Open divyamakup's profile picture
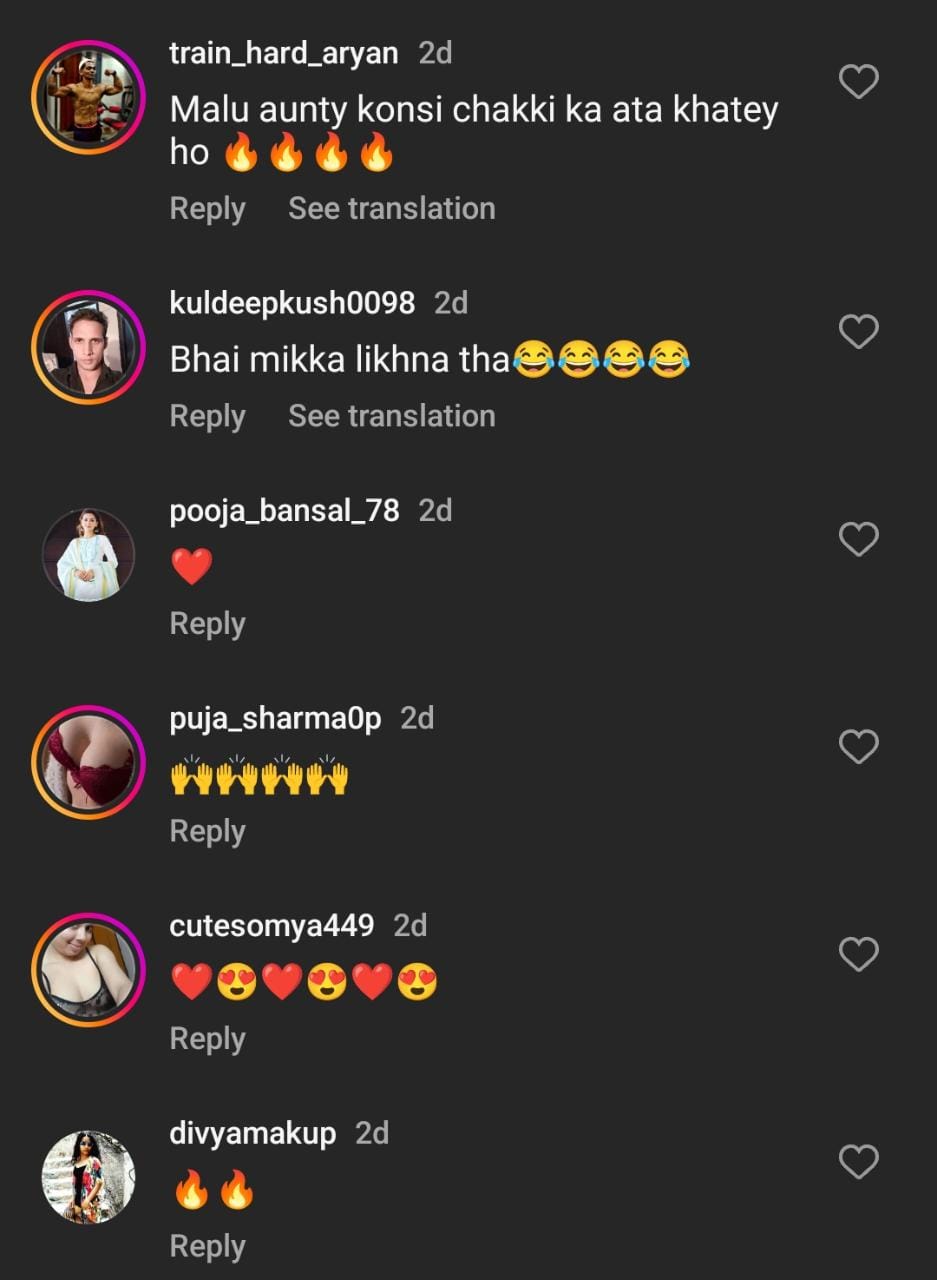937x1280 pixels. click(x=88, y=1177)
